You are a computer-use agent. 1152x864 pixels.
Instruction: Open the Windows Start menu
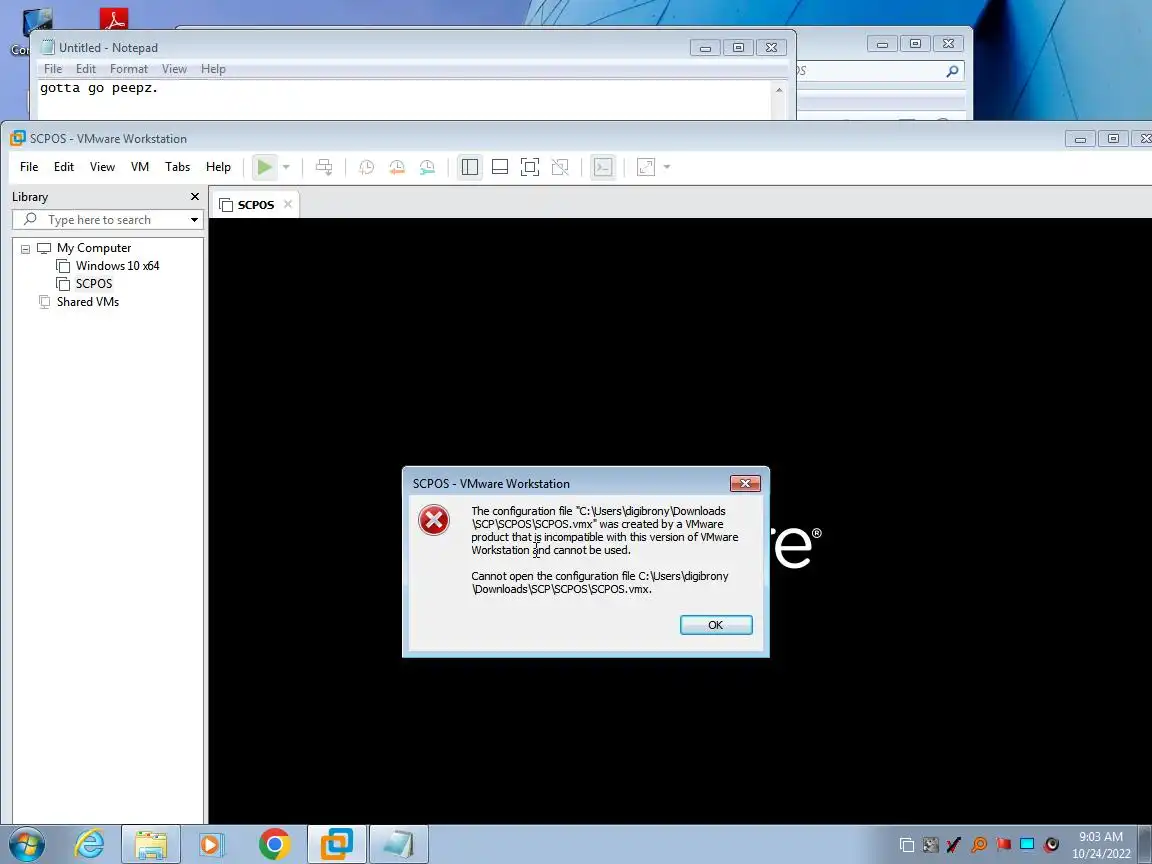click(x=26, y=845)
